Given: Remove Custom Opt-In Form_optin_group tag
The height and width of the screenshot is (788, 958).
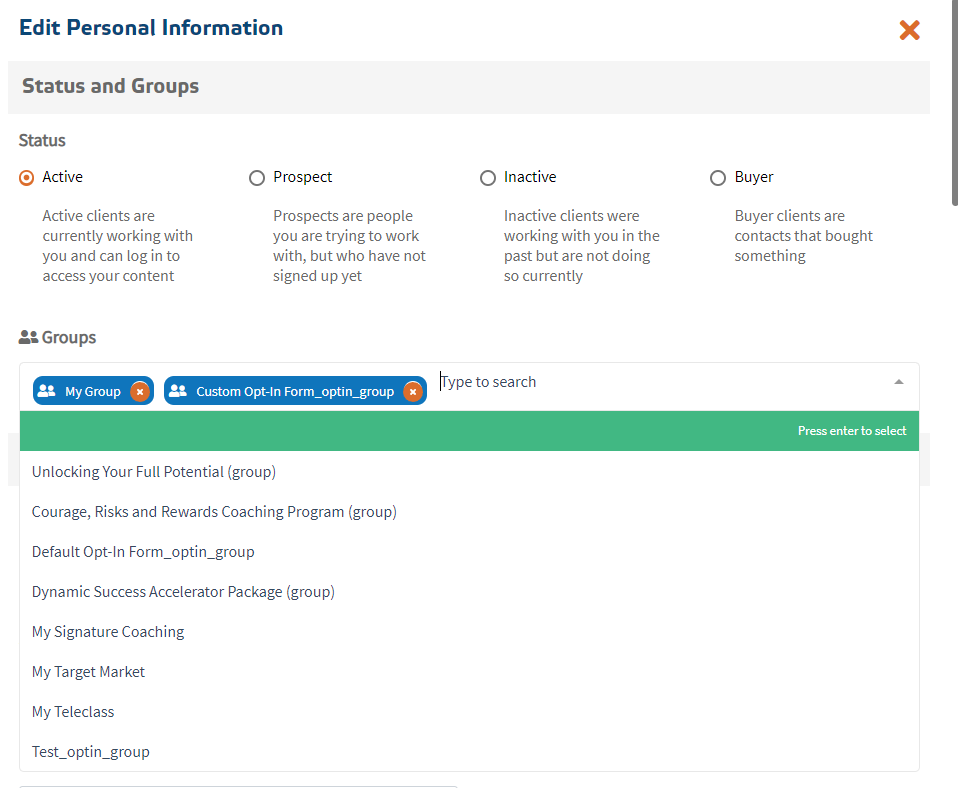Looking at the screenshot, I should (412, 391).
